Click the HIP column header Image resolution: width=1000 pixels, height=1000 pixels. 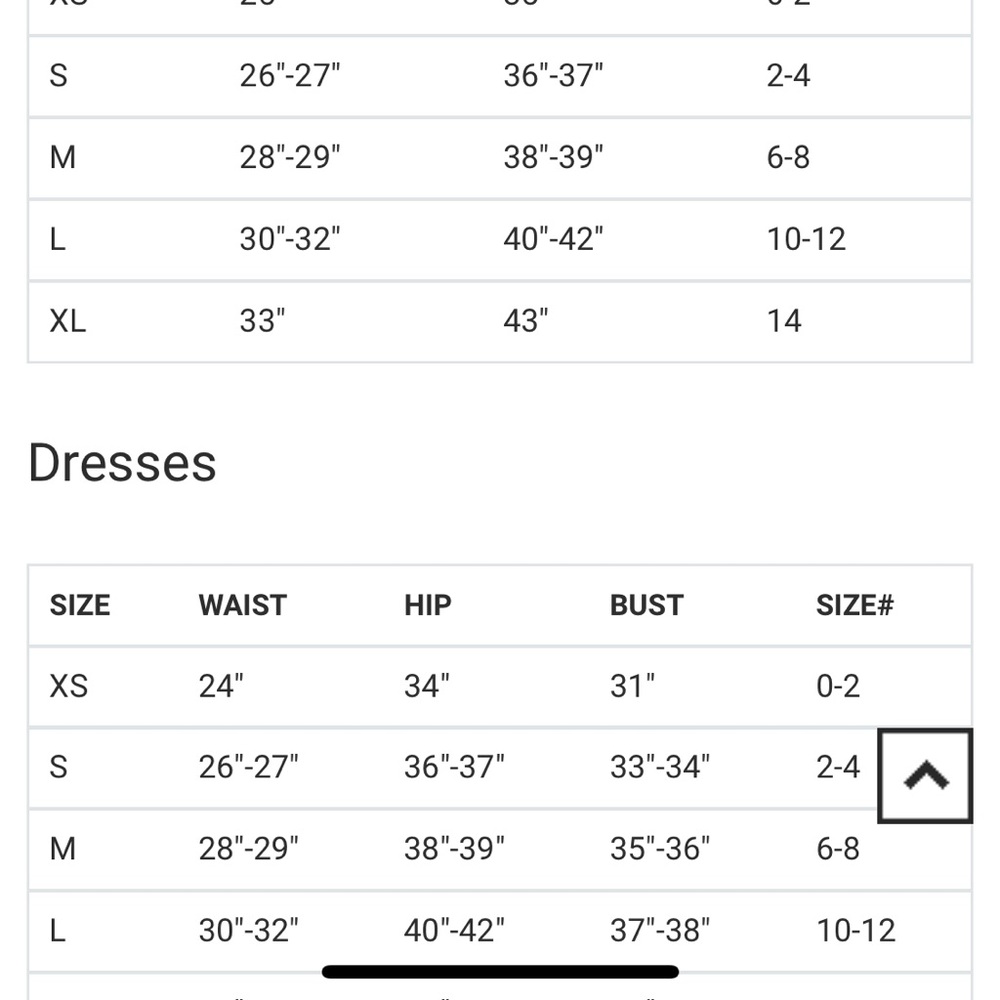click(427, 605)
